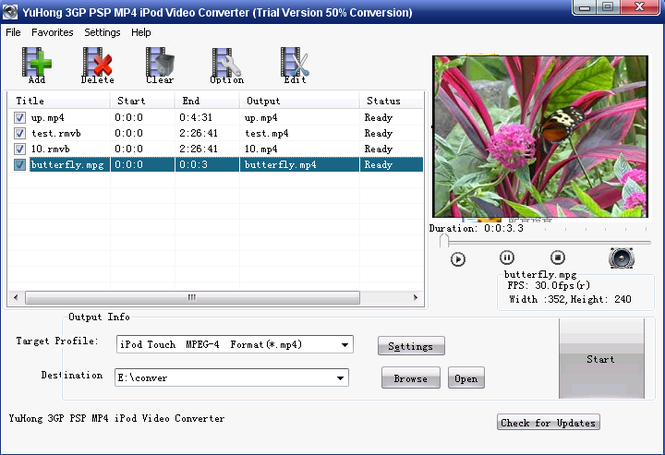
Task: Click the Output column header
Action: (299, 101)
